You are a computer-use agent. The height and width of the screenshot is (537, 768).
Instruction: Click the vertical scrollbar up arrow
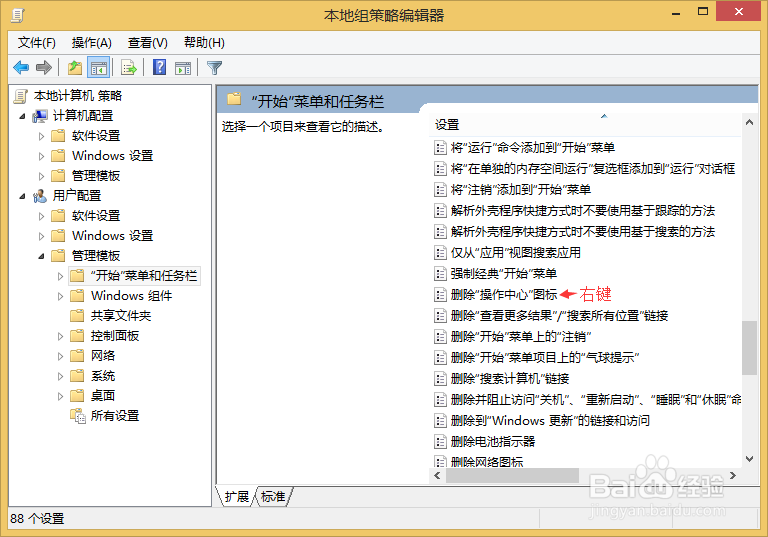click(x=749, y=122)
